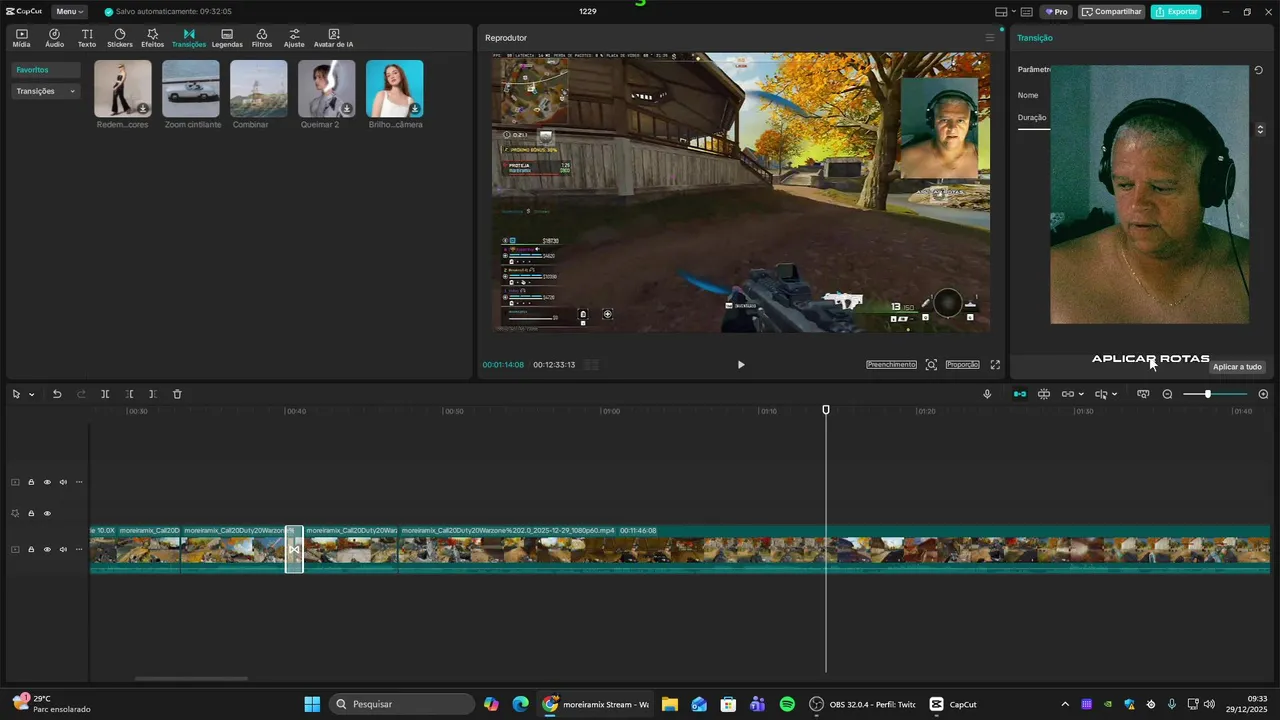Select the Zoom cintilante transition thumbnail
This screenshot has width=1280, height=720.
[x=191, y=89]
